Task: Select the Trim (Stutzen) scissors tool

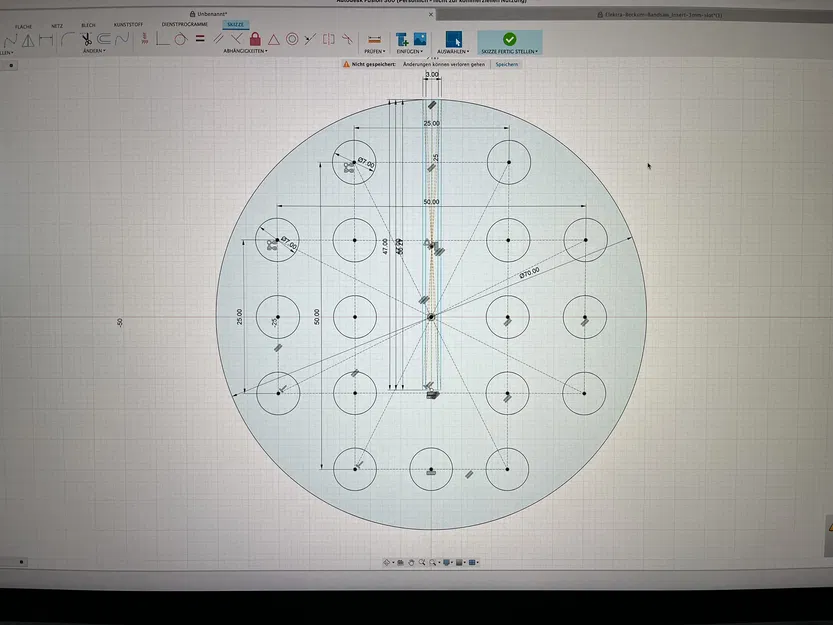Action: click(86, 38)
